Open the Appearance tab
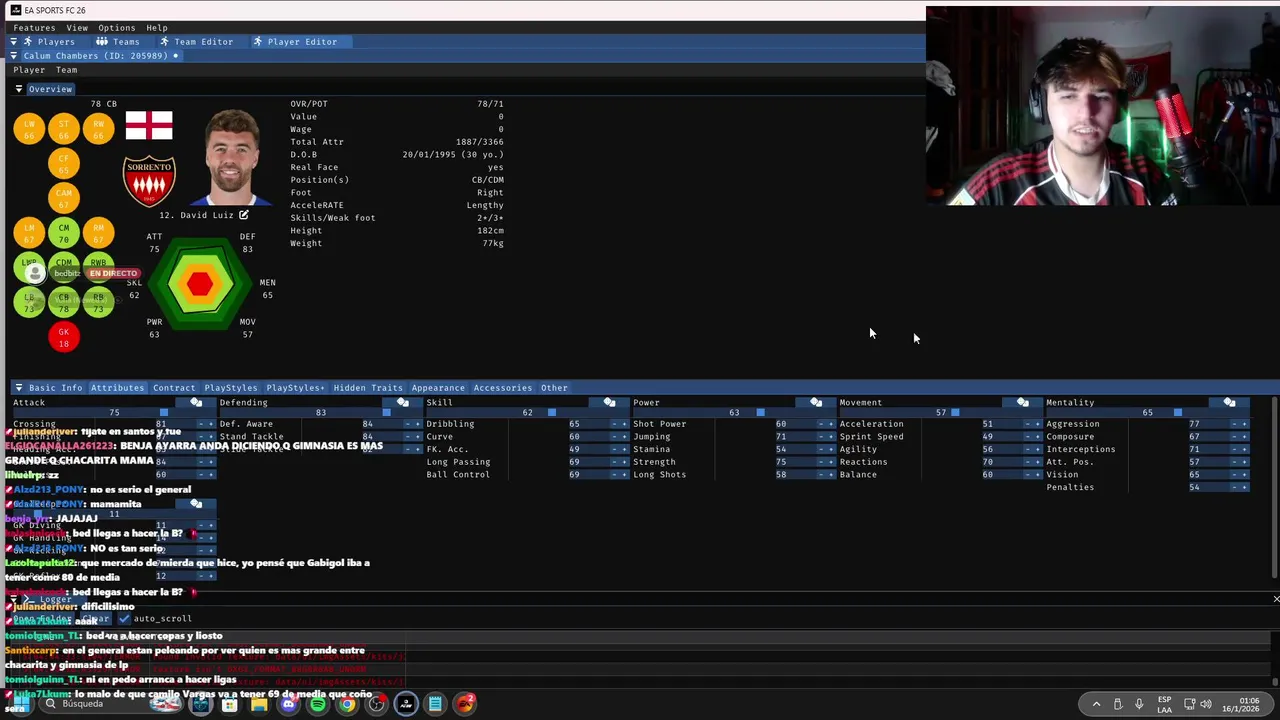This screenshot has height=720, width=1280. click(438, 388)
